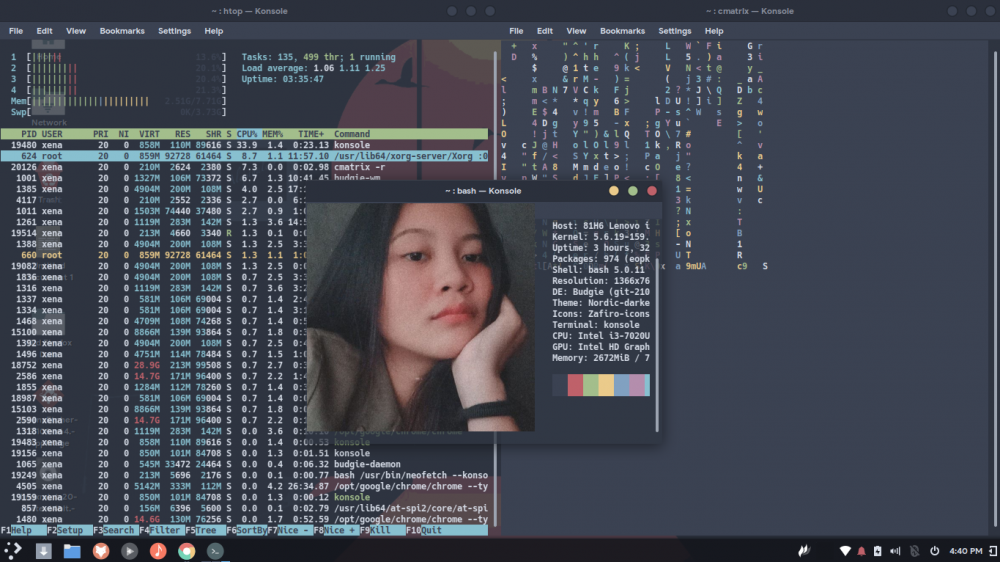The height and width of the screenshot is (562, 1000).
Task: Click the 4:40 PM clock
Action: (966, 551)
